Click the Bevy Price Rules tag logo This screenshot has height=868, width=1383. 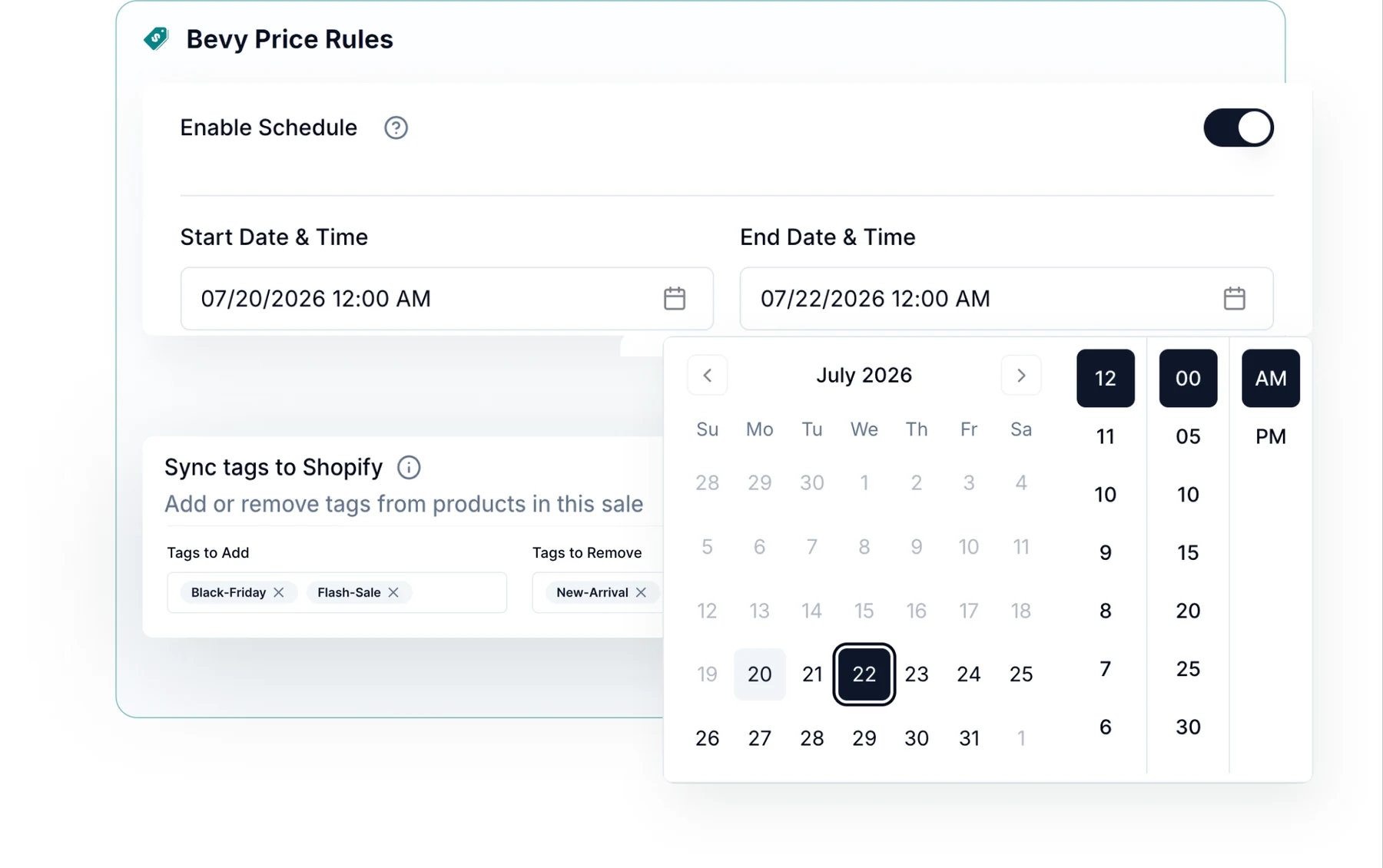(x=157, y=38)
